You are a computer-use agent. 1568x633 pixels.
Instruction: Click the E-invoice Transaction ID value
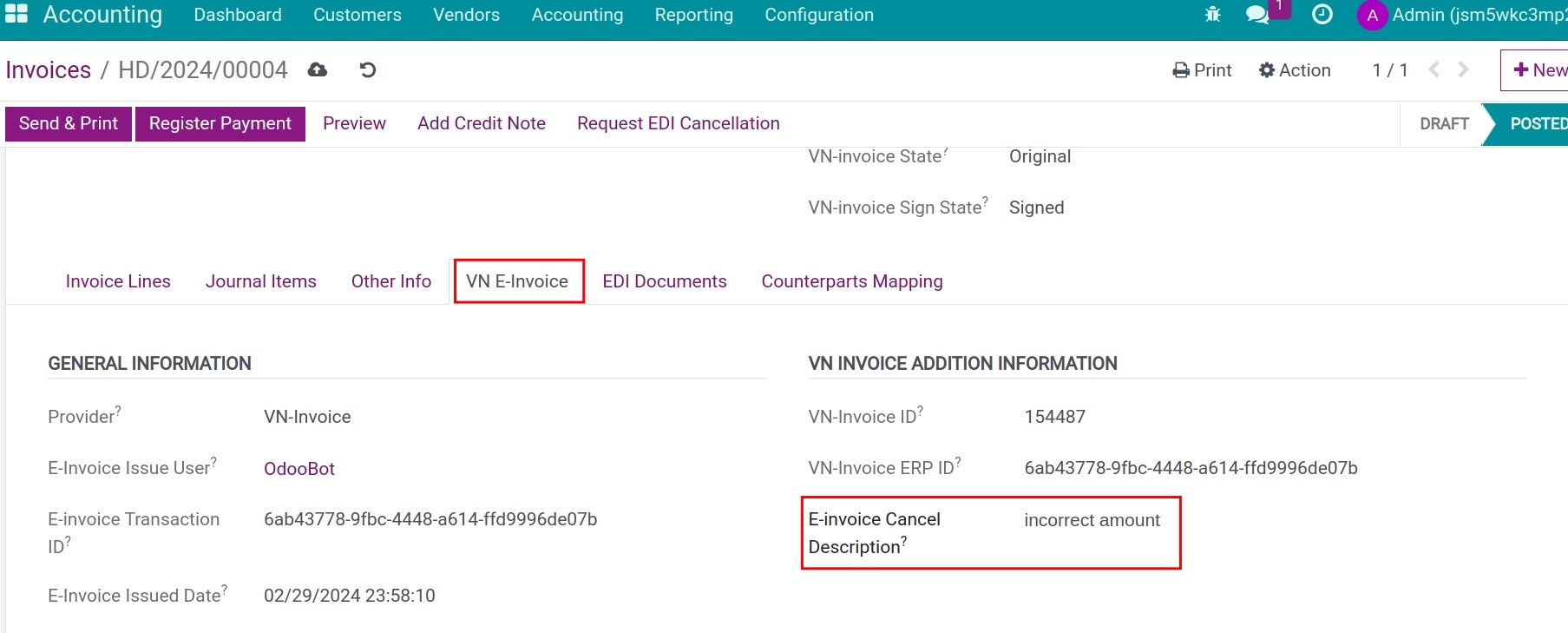click(x=430, y=519)
